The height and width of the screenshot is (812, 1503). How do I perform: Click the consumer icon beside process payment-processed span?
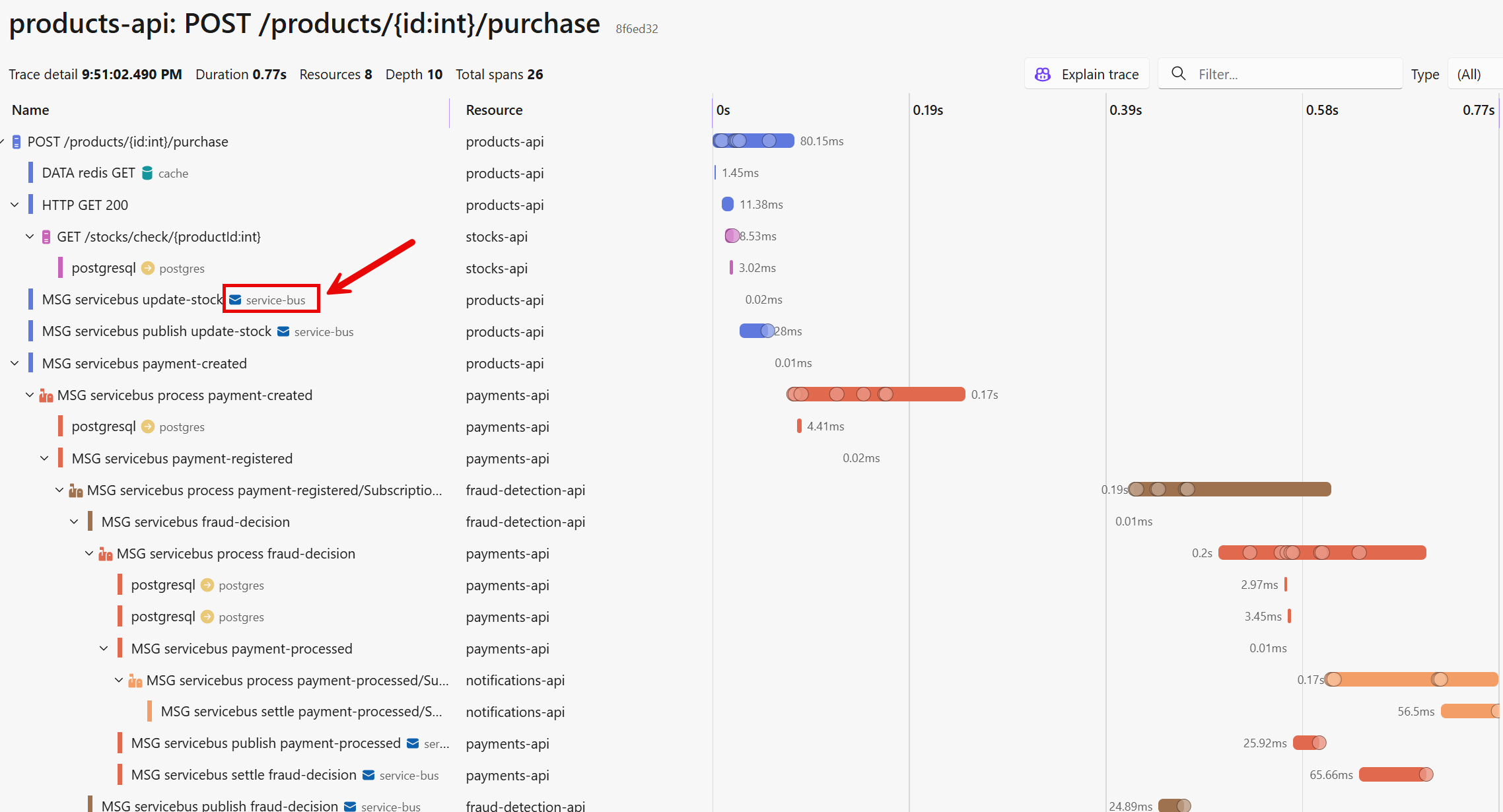coord(135,680)
